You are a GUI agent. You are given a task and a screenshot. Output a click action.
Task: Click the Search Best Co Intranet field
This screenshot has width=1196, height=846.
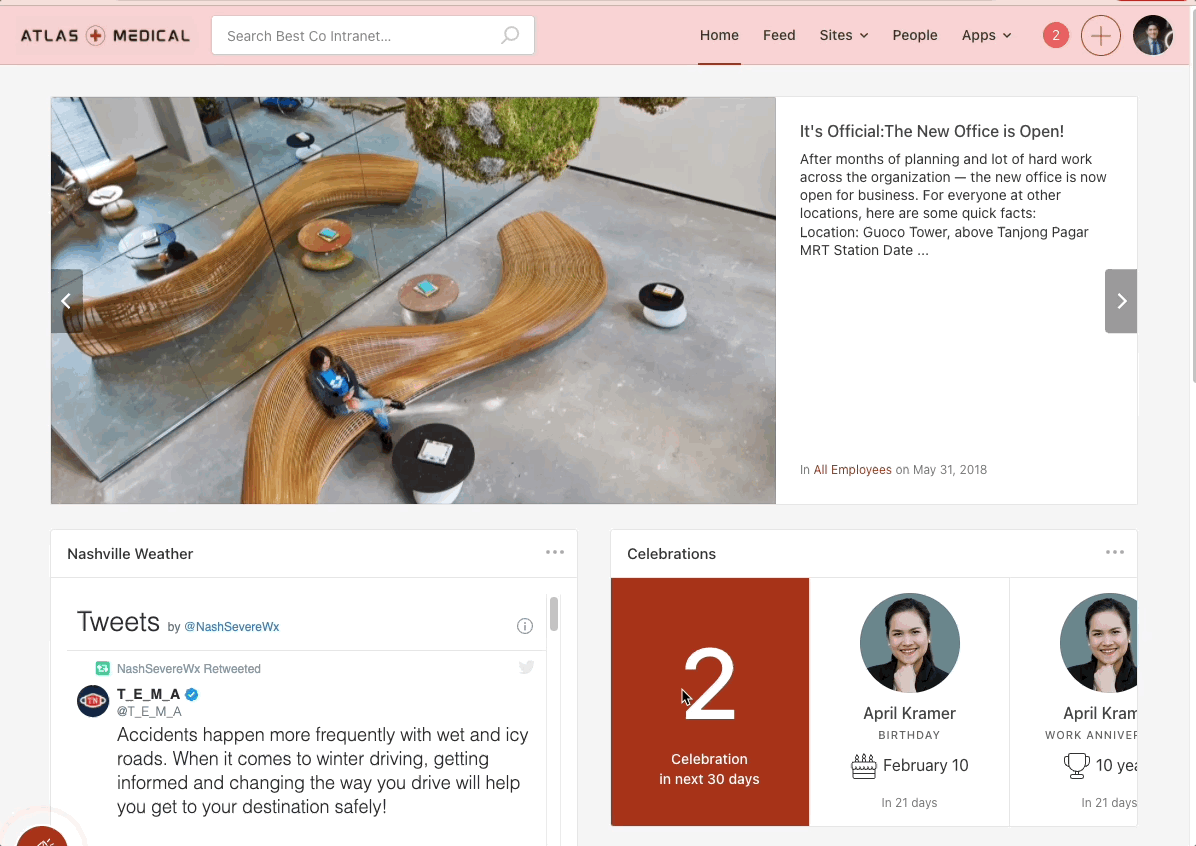360,36
